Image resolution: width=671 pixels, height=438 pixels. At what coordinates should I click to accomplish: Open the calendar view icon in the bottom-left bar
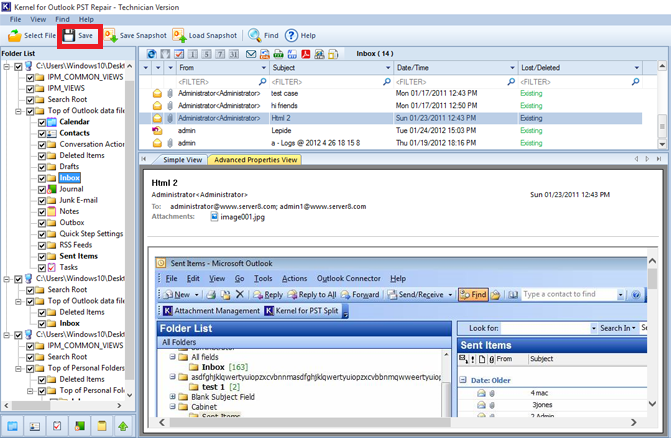click(12, 426)
